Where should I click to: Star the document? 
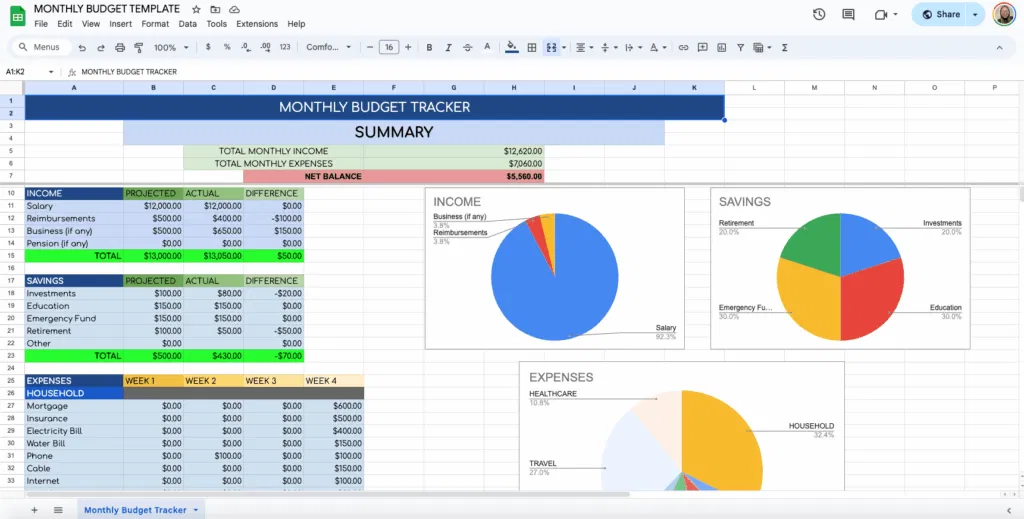point(196,10)
